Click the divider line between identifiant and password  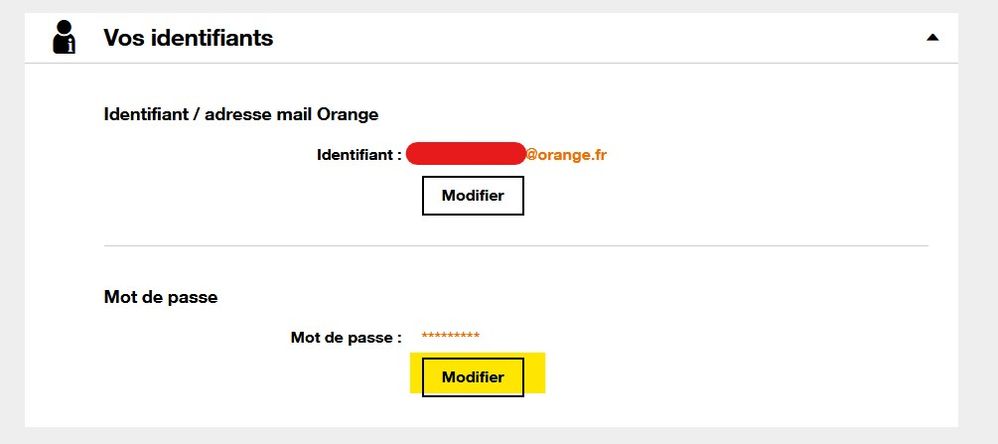coord(516,245)
